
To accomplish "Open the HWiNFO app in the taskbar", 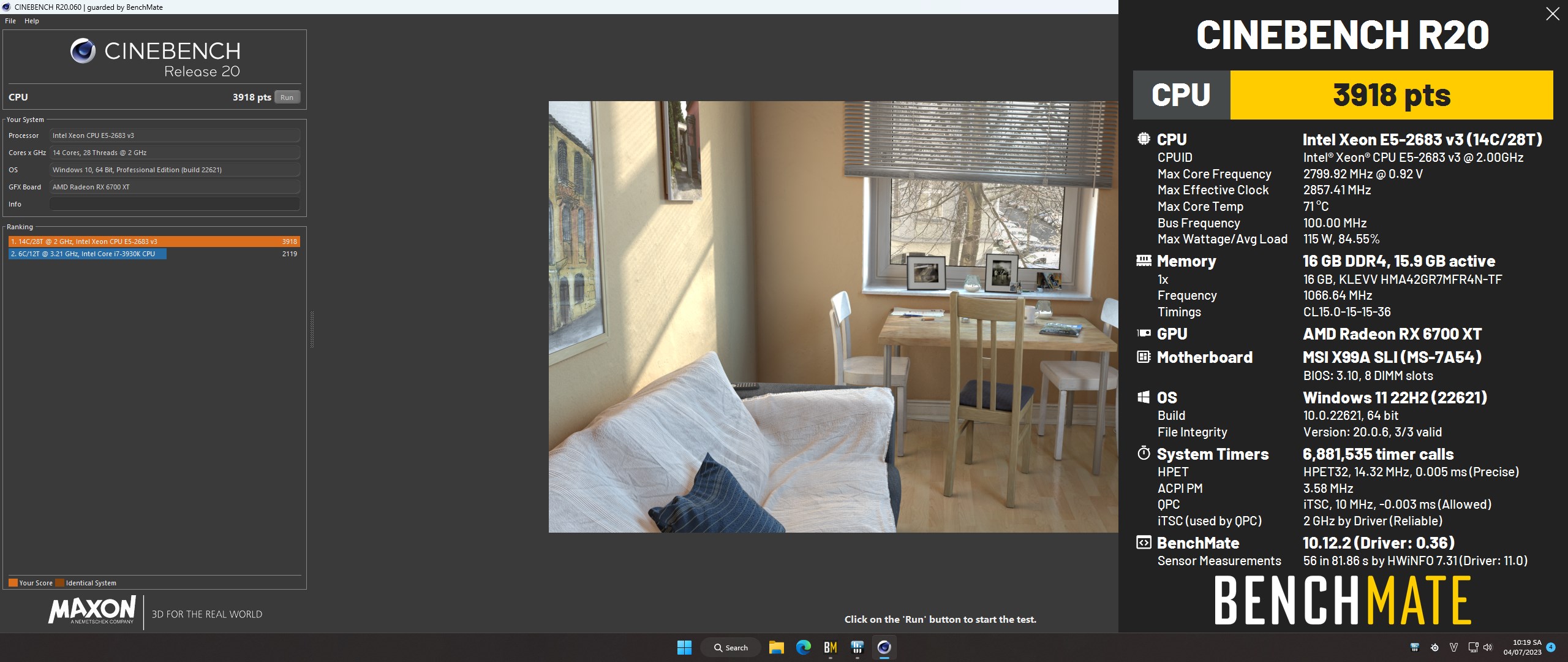I will click(x=857, y=647).
